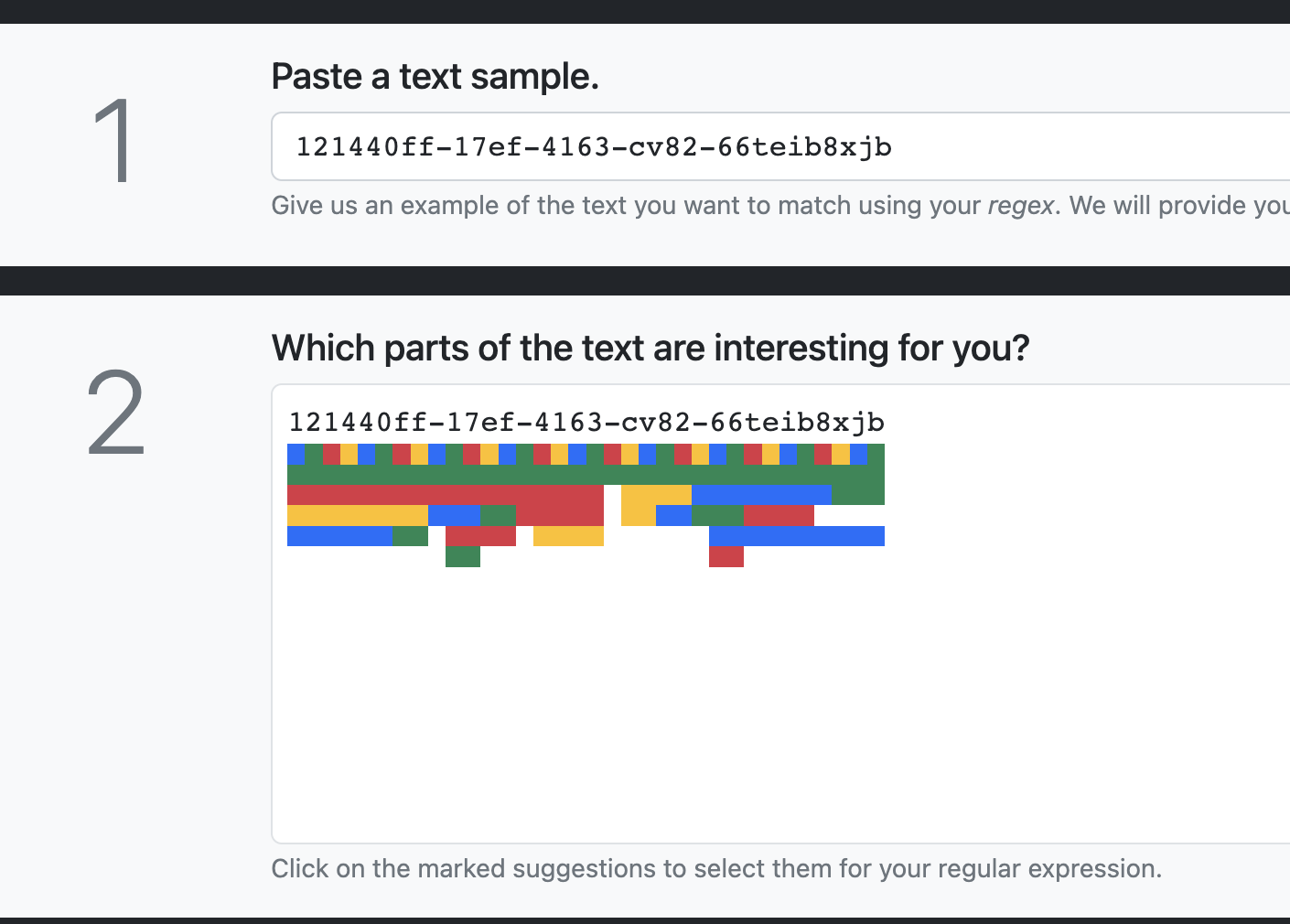Select the small green block under 'ff'
Screen dimensions: 1290x924
tap(411, 536)
